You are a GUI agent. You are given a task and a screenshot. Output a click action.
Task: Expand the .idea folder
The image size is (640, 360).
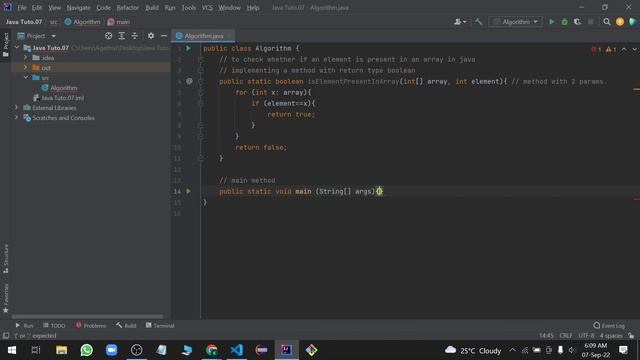(x=26, y=58)
